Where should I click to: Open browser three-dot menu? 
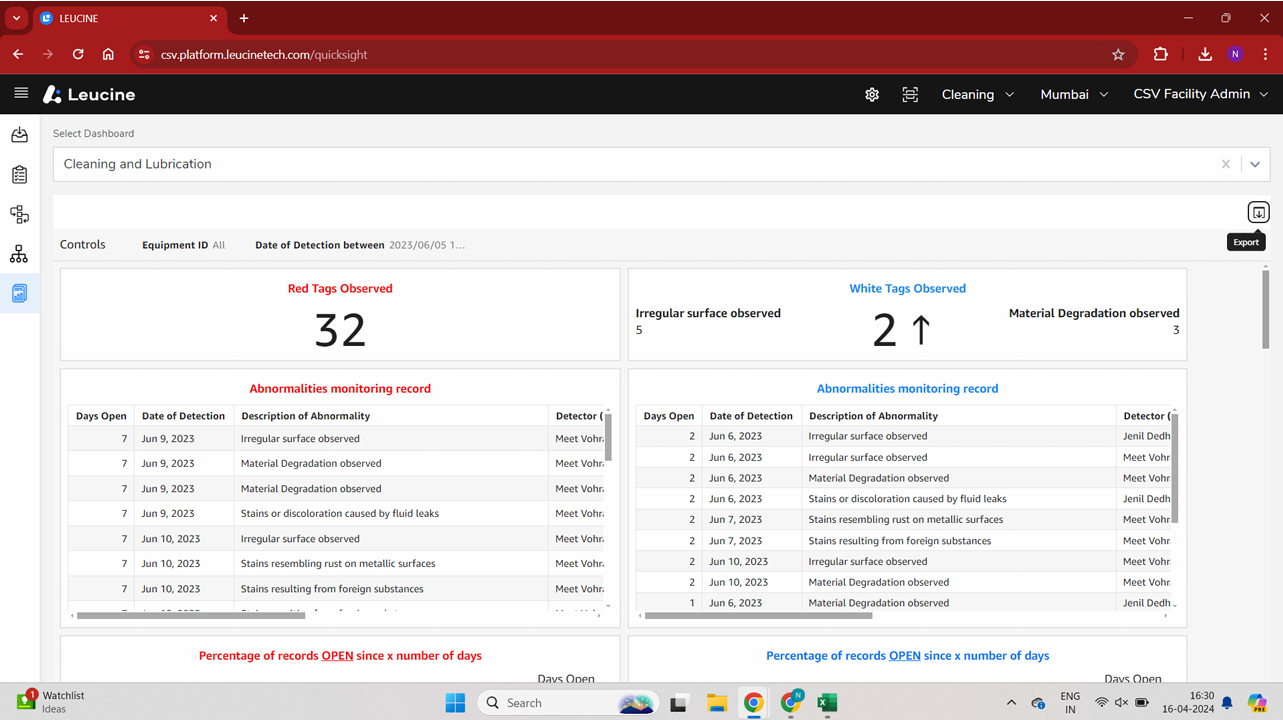pos(1264,54)
